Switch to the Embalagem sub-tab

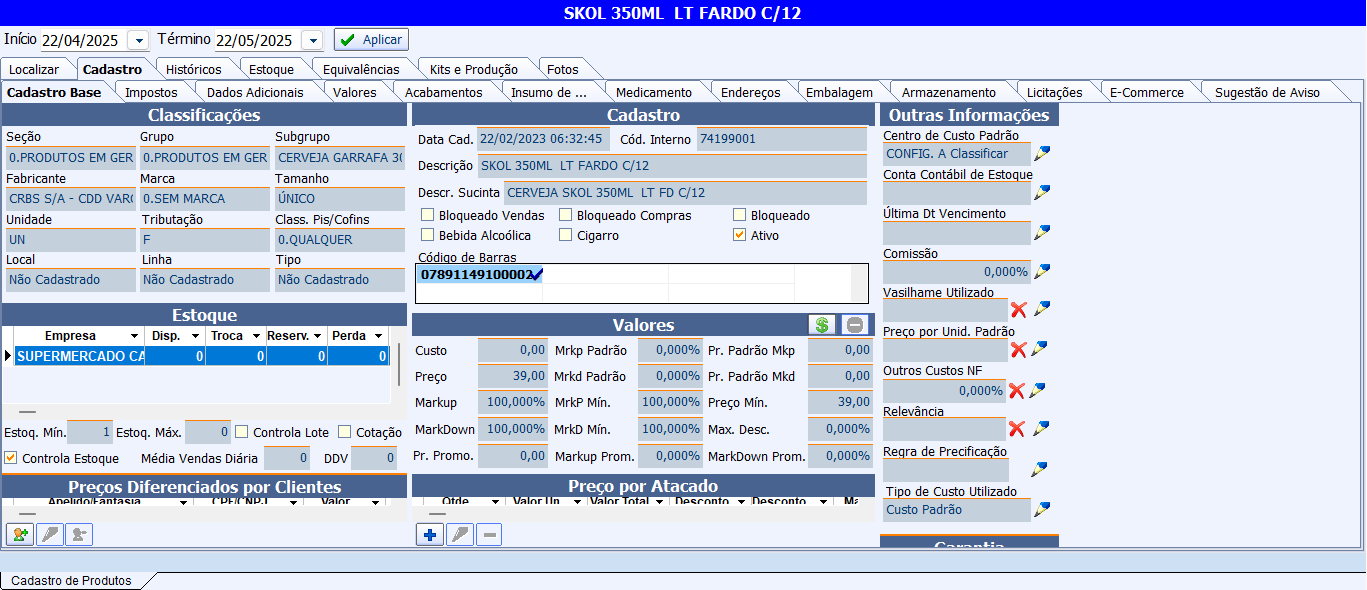[x=839, y=92]
